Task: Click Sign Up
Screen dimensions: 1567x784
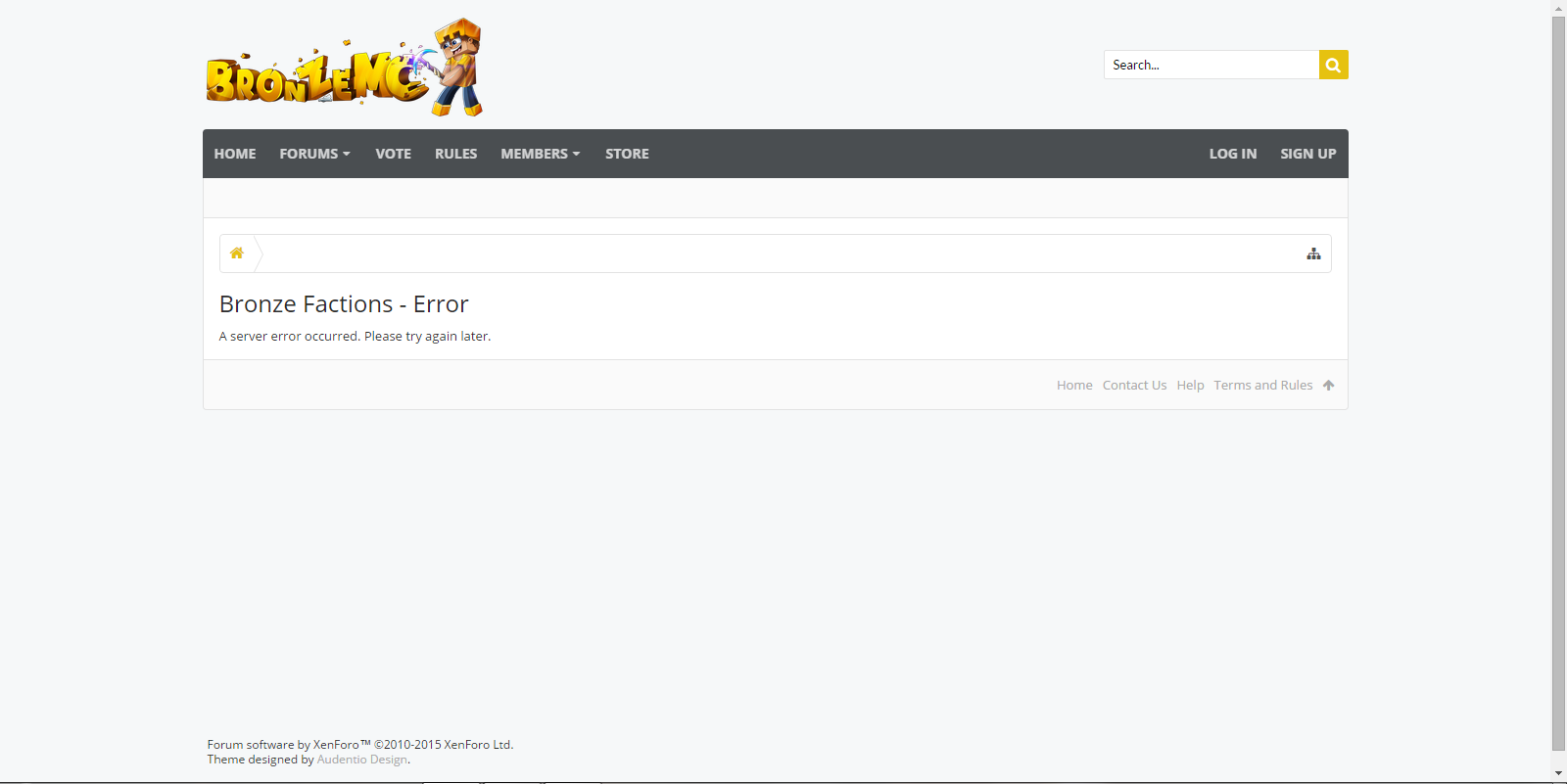Action: [x=1307, y=154]
